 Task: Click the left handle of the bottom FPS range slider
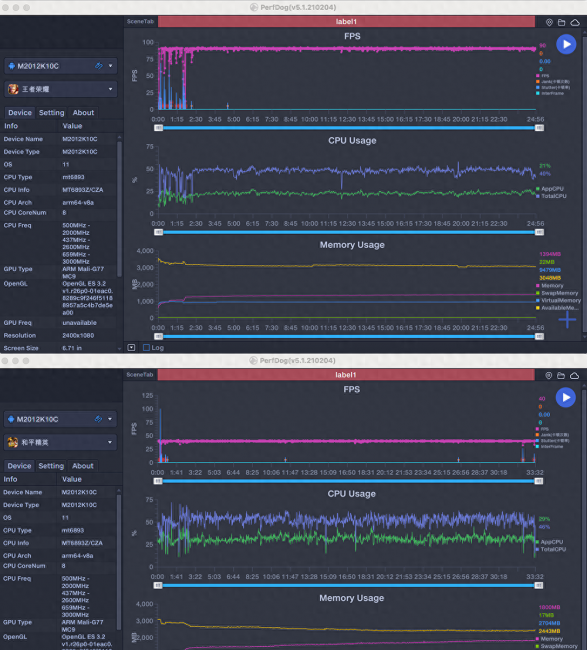click(x=158, y=481)
